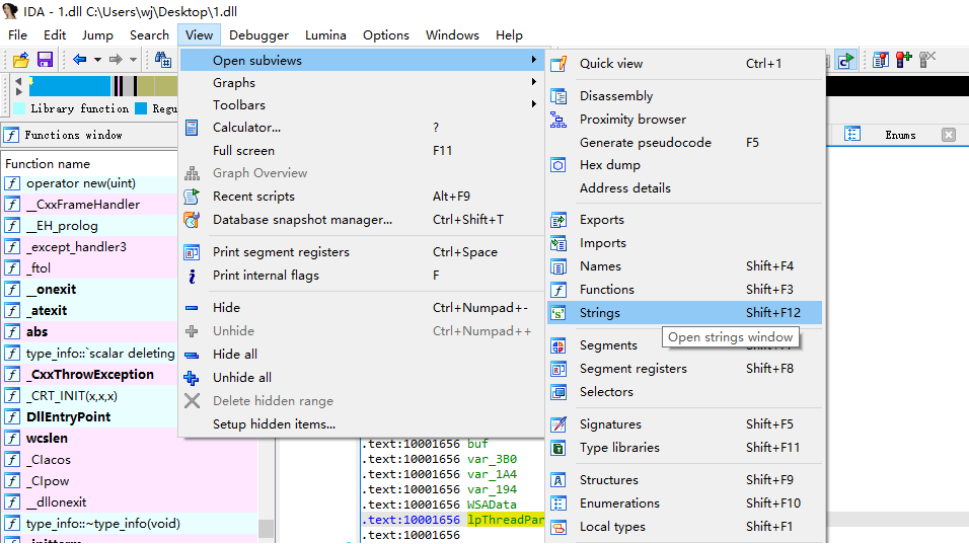
Task: Expand the Open subviews submenu arrow
Action: pyautogui.click(x=533, y=60)
